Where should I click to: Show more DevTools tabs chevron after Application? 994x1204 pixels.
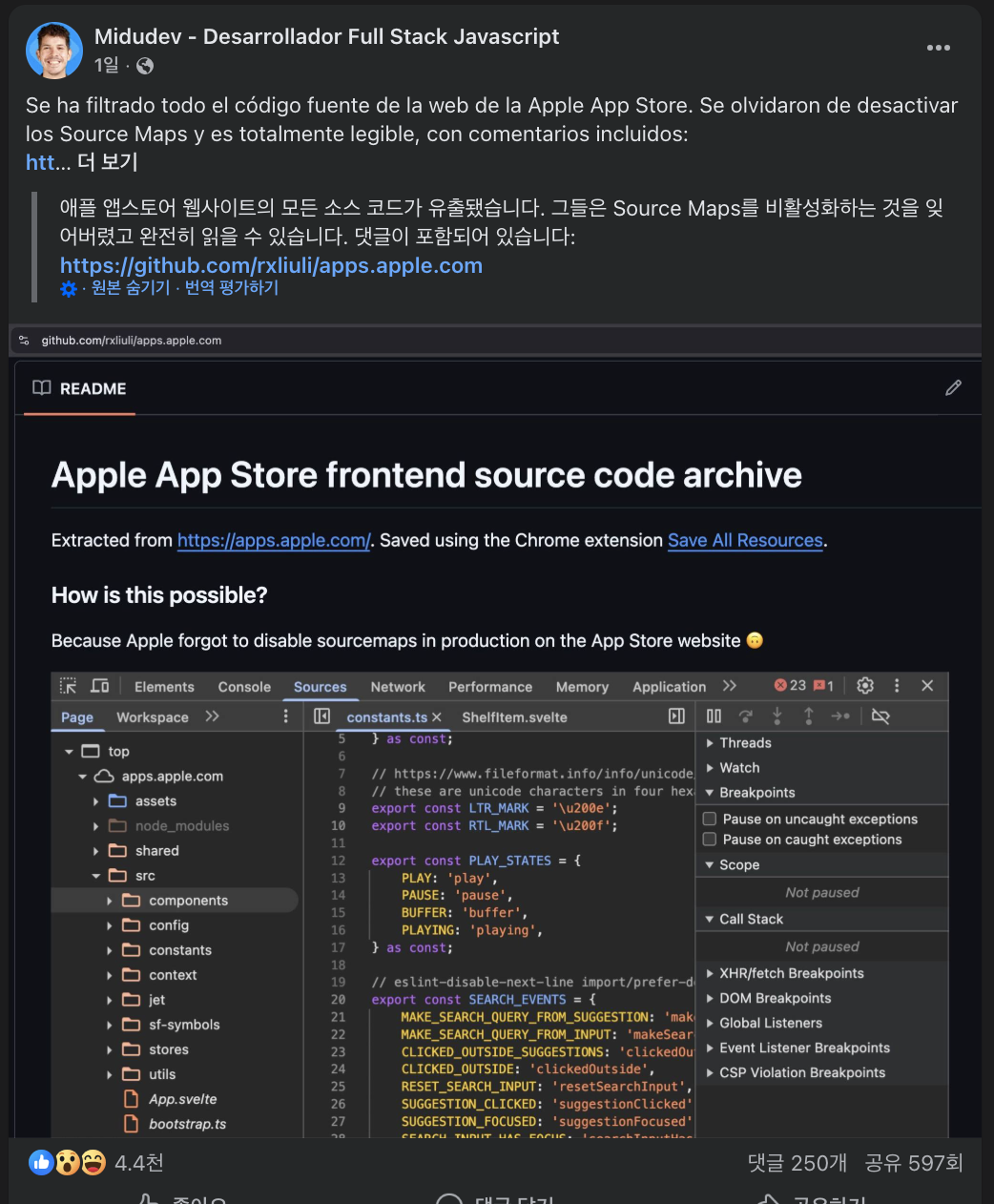coord(730,686)
